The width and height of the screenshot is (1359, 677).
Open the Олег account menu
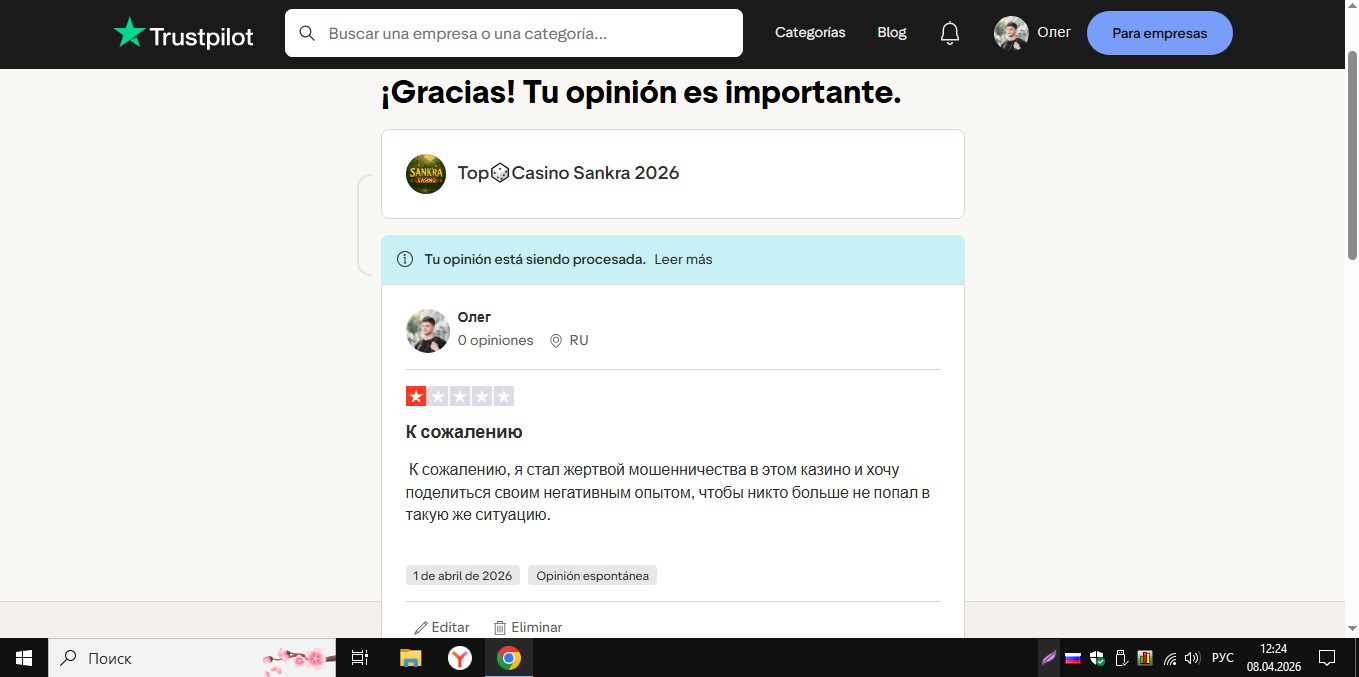click(x=1054, y=32)
